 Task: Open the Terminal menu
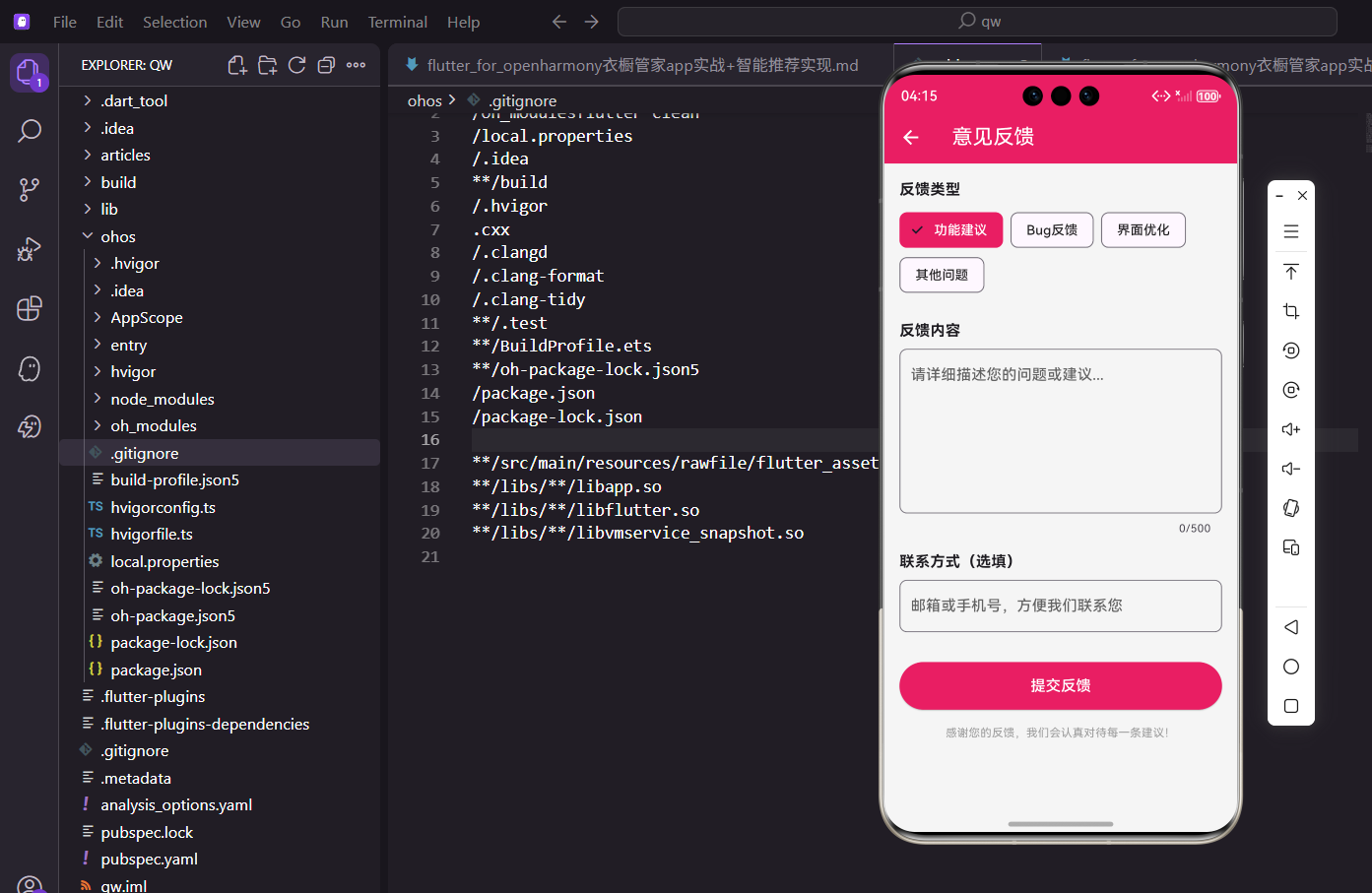(x=398, y=22)
